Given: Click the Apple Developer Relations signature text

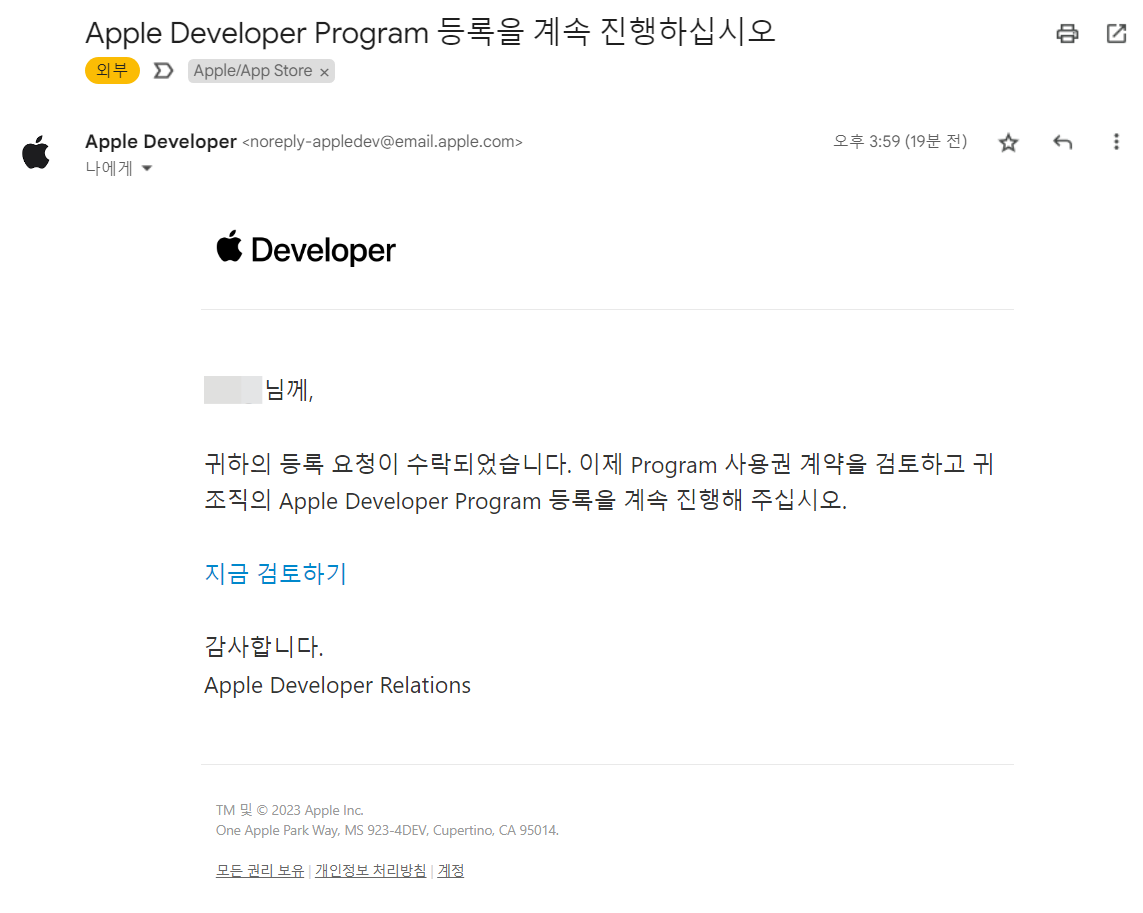Looking at the screenshot, I should (338, 685).
